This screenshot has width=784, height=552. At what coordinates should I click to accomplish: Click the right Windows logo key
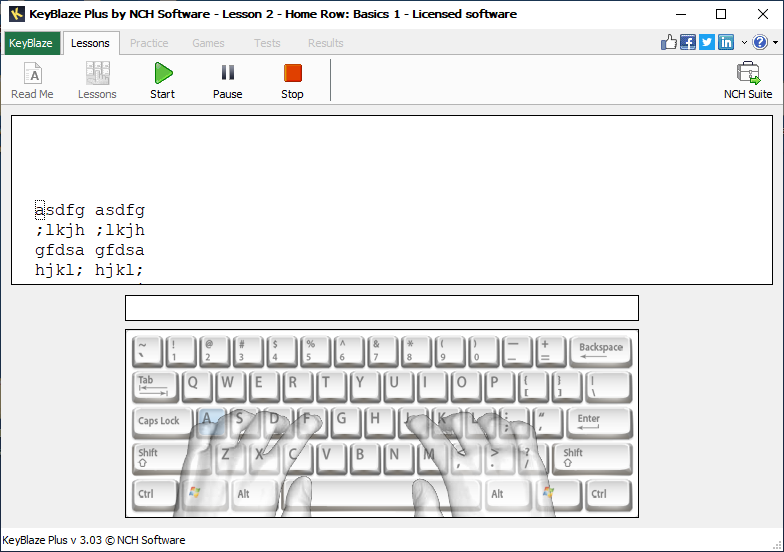point(558,495)
